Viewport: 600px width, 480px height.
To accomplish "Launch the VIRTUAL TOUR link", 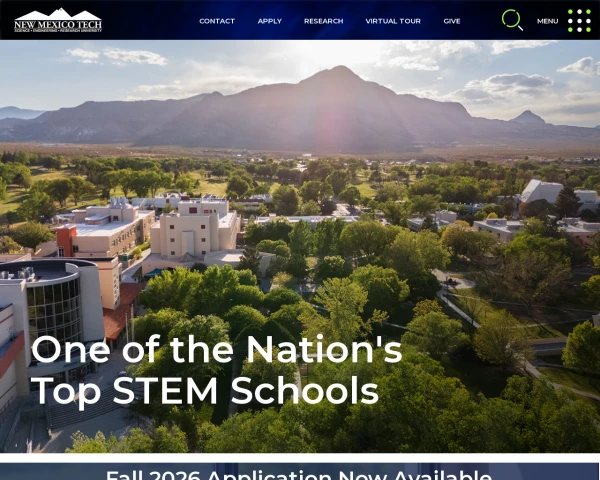I will pos(393,21).
